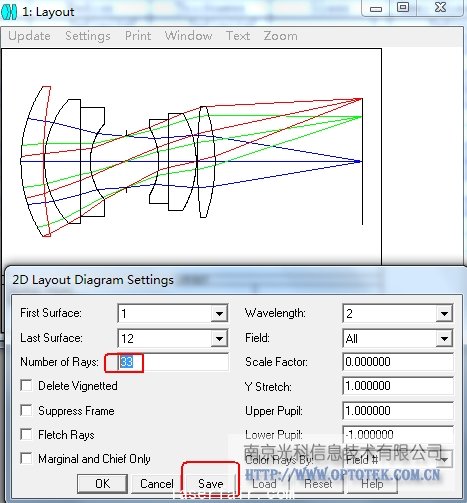Viewport: 467px width, 503px height.
Task: Open the Settings menu
Action: [x=88, y=36]
